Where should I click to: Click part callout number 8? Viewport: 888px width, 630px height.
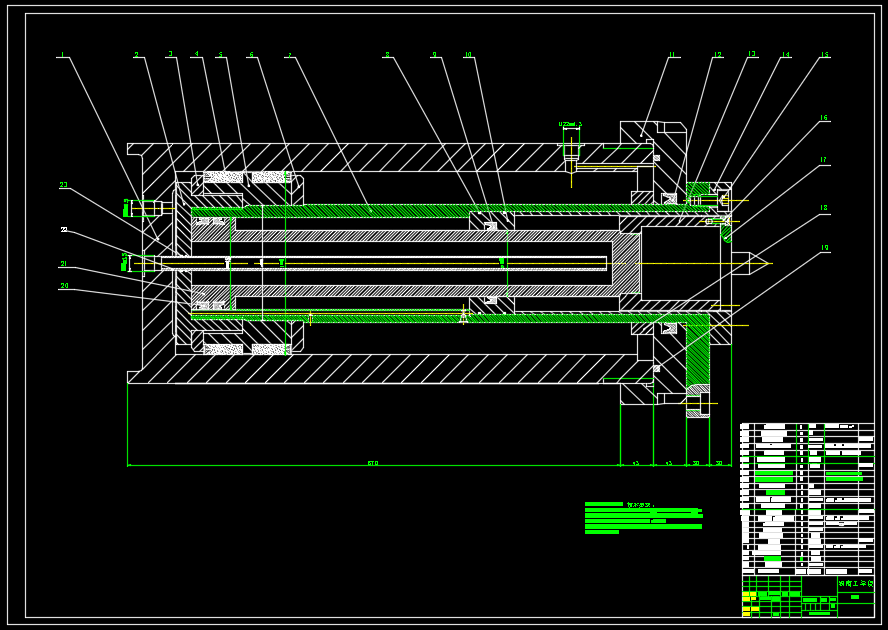pos(387,55)
